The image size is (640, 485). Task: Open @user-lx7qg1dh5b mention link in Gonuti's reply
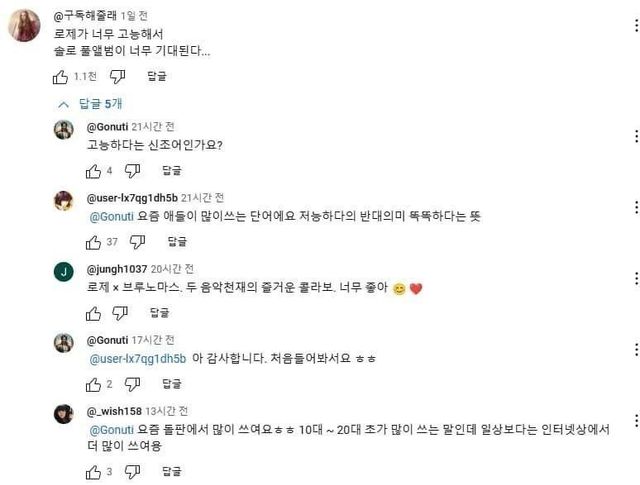pyautogui.click(x=138, y=359)
